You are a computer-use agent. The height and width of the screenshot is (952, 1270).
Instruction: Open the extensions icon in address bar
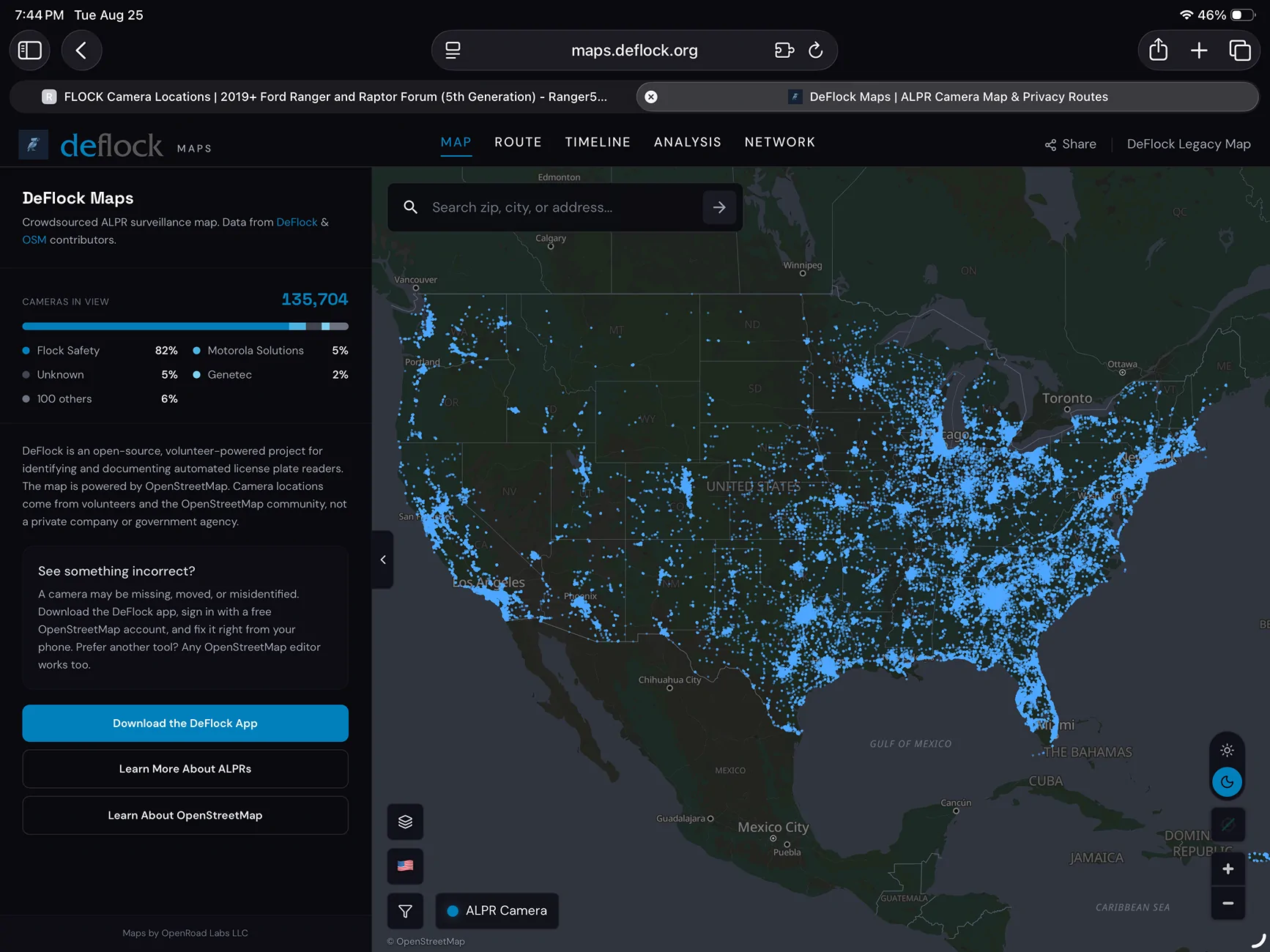[784, 51]
